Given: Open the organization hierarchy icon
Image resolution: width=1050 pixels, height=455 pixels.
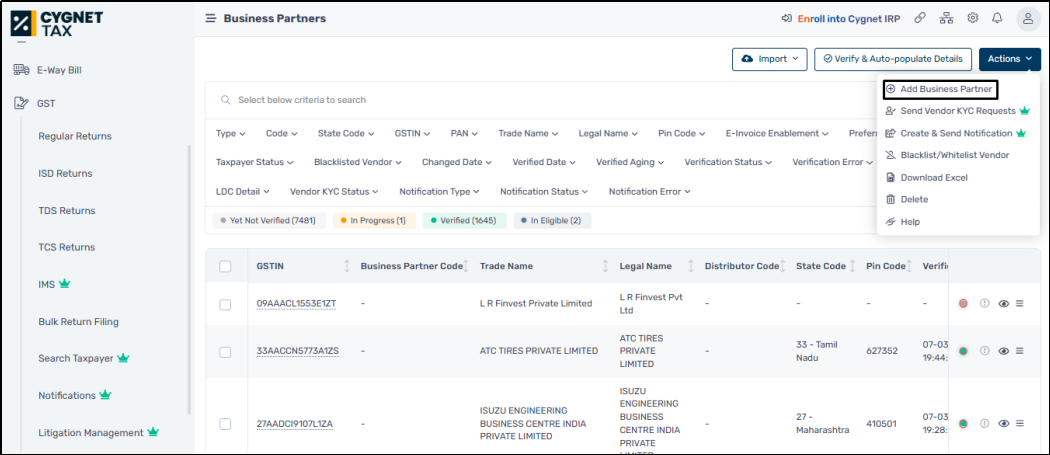Looking at the screenshot, I should tap(946, 18).
